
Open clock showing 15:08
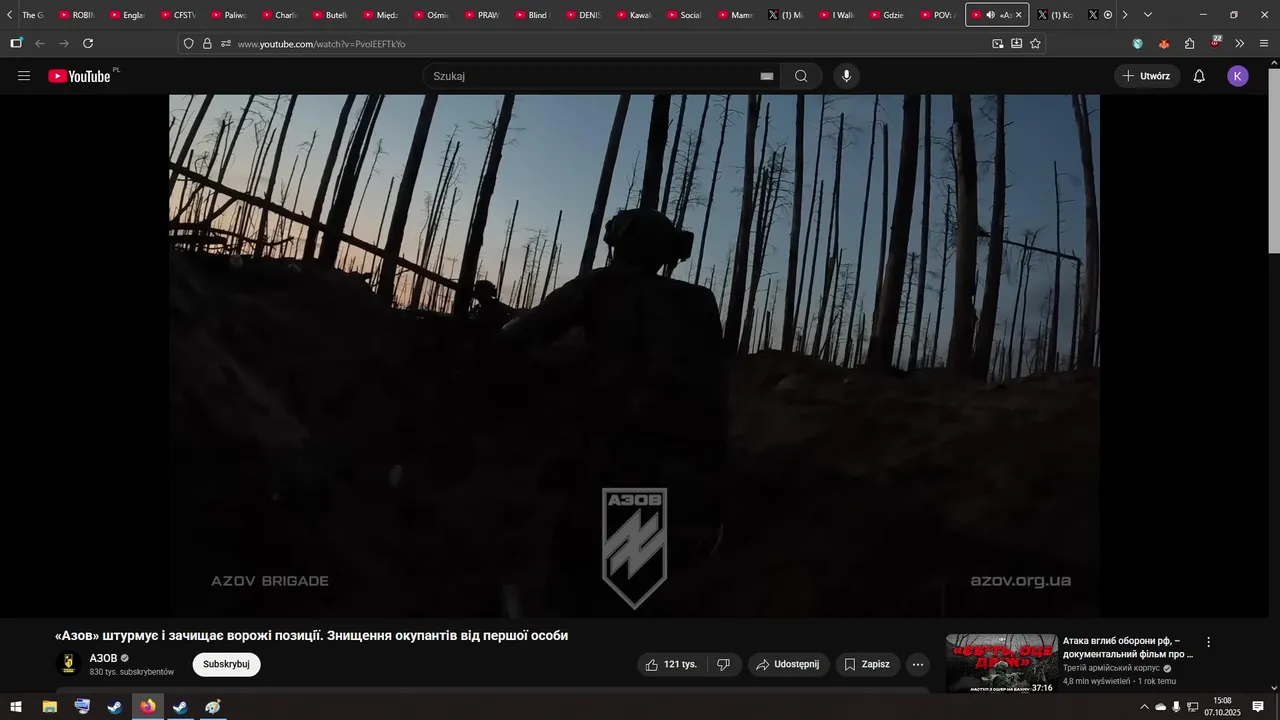click(1222, 707)
